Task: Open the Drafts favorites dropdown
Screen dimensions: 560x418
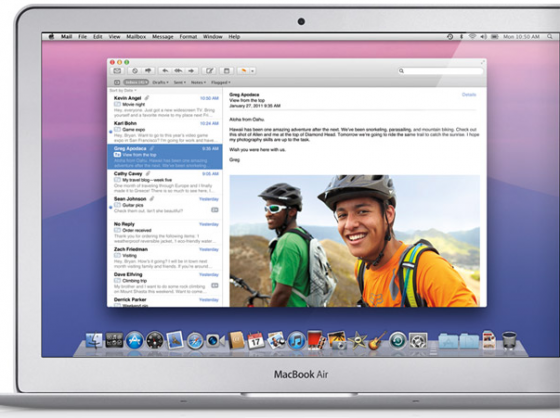Action: (x=160, y=82)
